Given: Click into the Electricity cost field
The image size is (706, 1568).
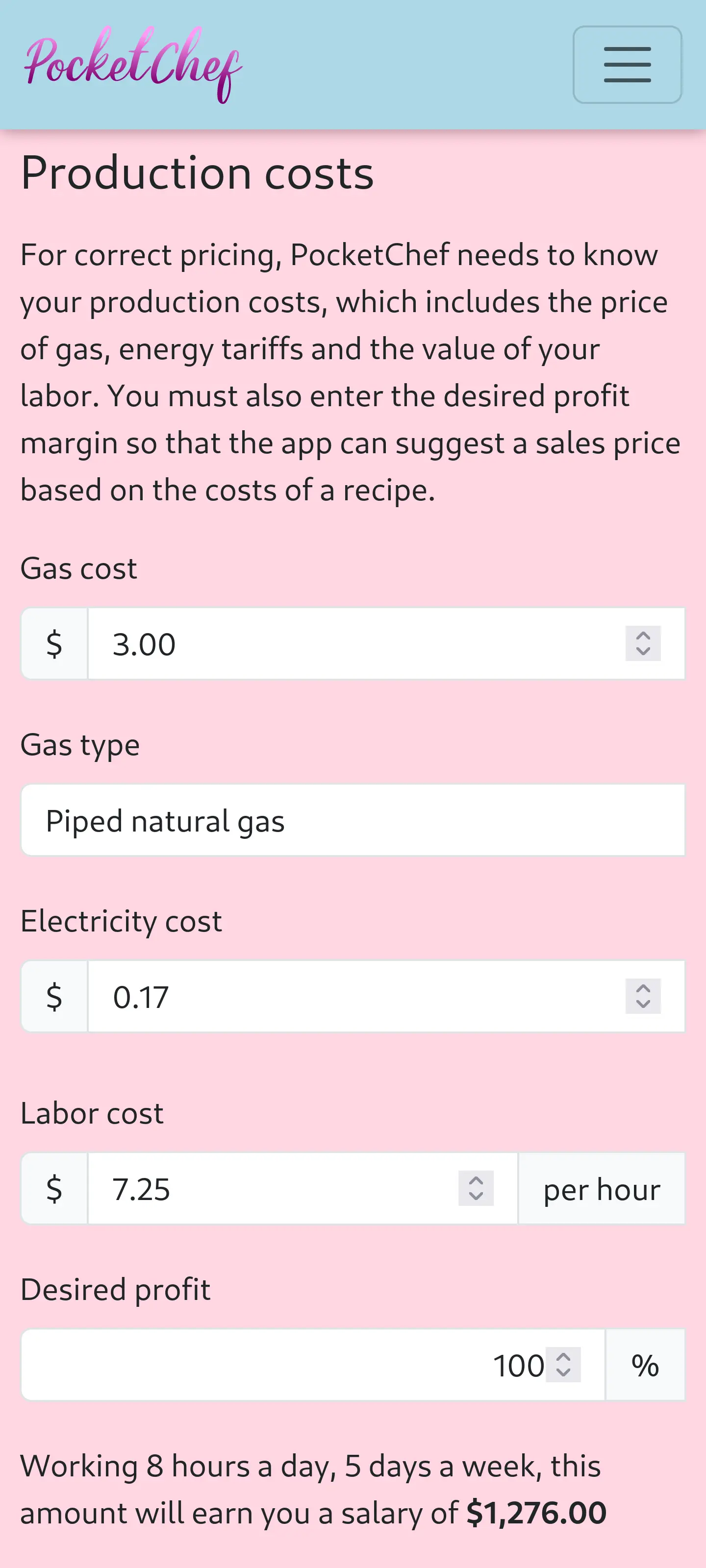Looking at the screenshot, I should coord(353,997).
